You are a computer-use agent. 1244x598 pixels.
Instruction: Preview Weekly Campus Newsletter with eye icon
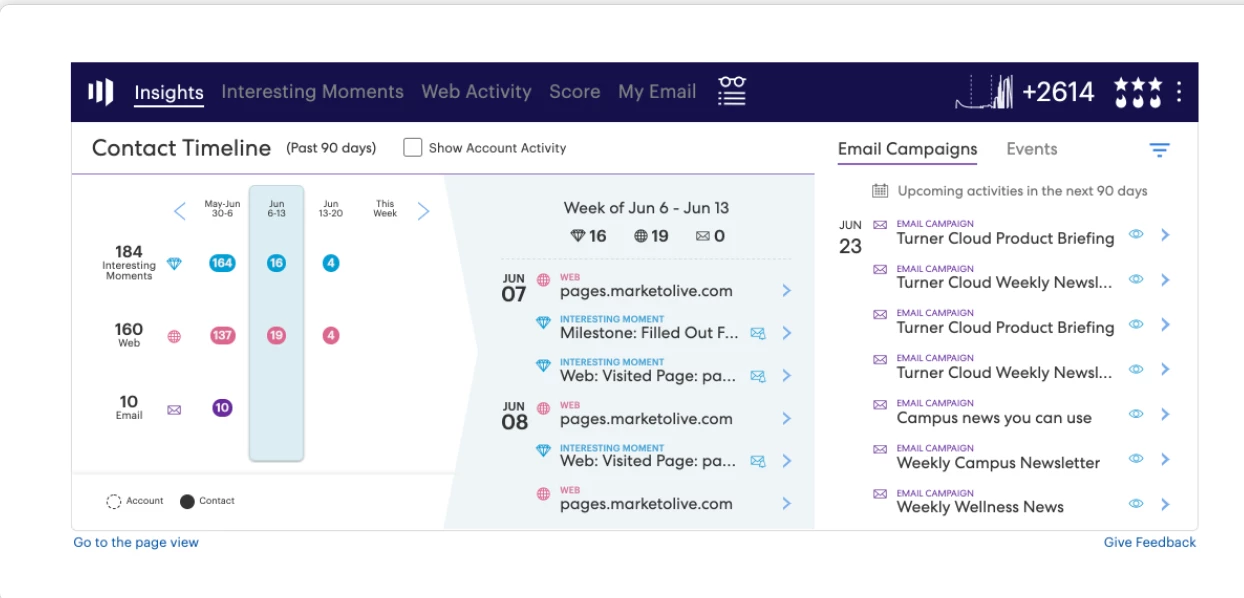[x=1136, y=459]
